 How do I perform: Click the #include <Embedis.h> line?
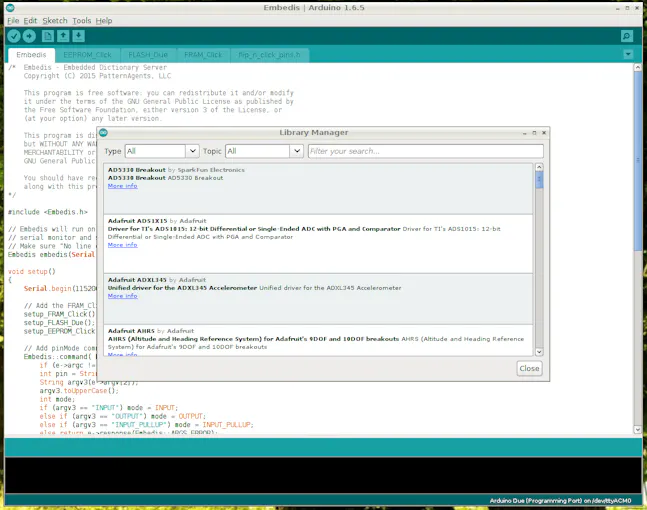coord(48,212)
